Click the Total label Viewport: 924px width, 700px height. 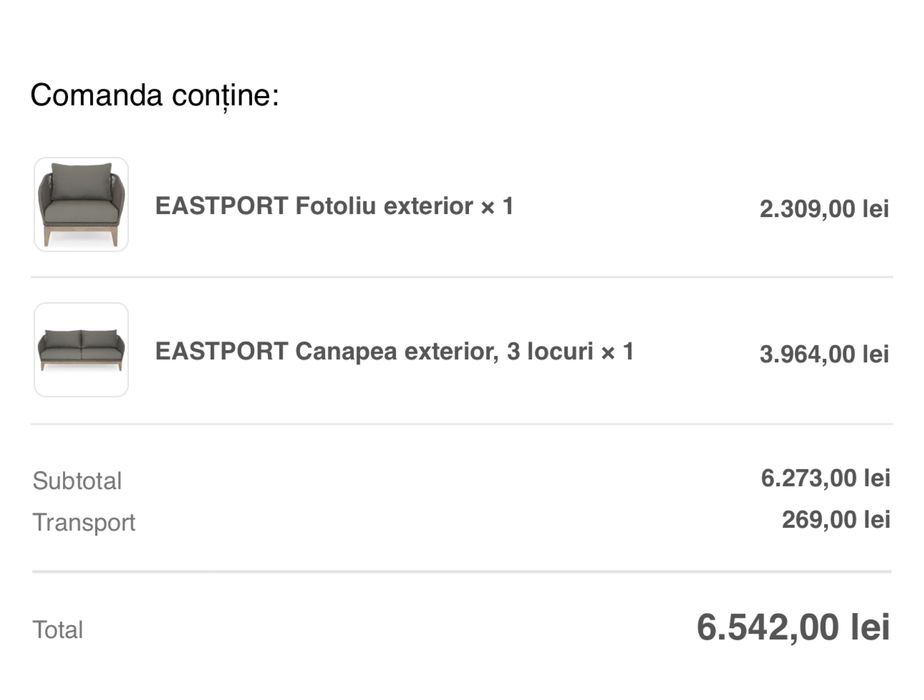point(58,630)
